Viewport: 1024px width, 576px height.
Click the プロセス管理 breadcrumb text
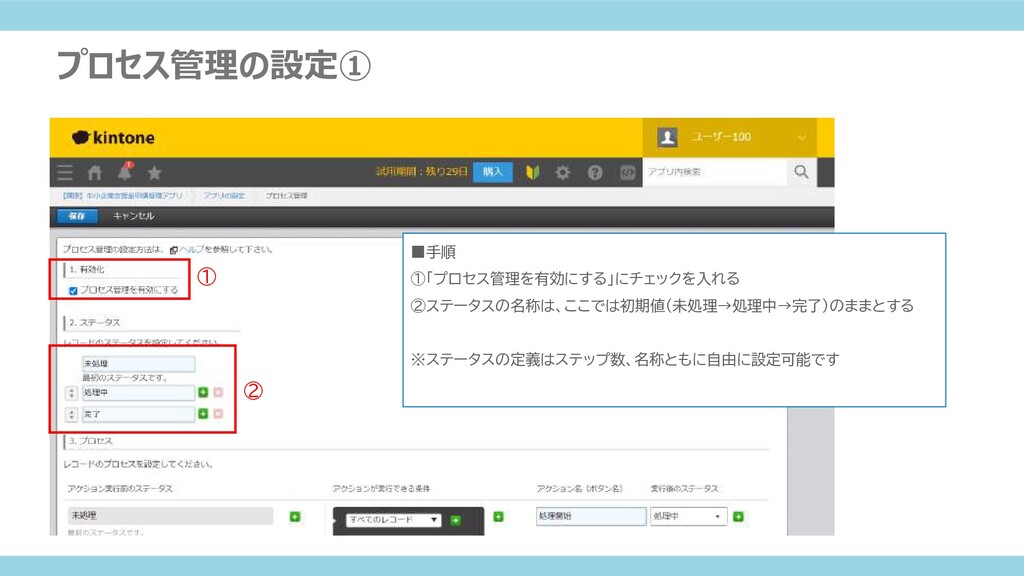click(286, 195)
